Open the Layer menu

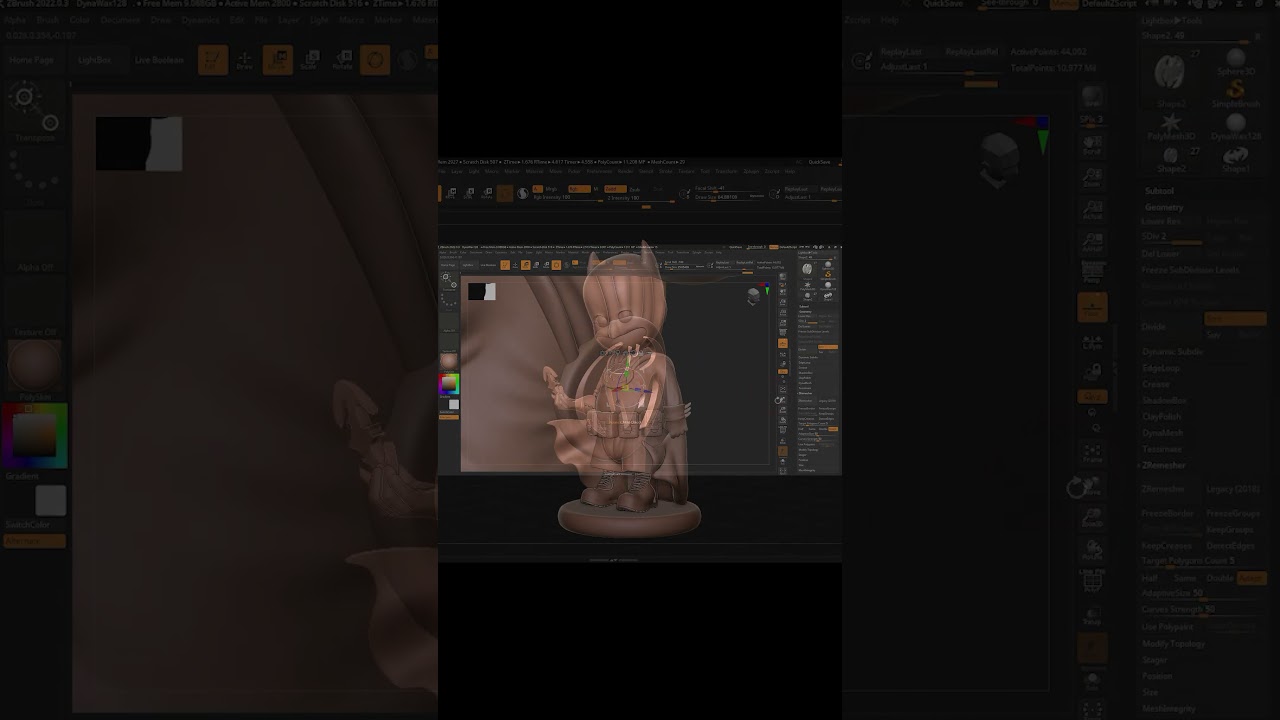coord(288,19)
